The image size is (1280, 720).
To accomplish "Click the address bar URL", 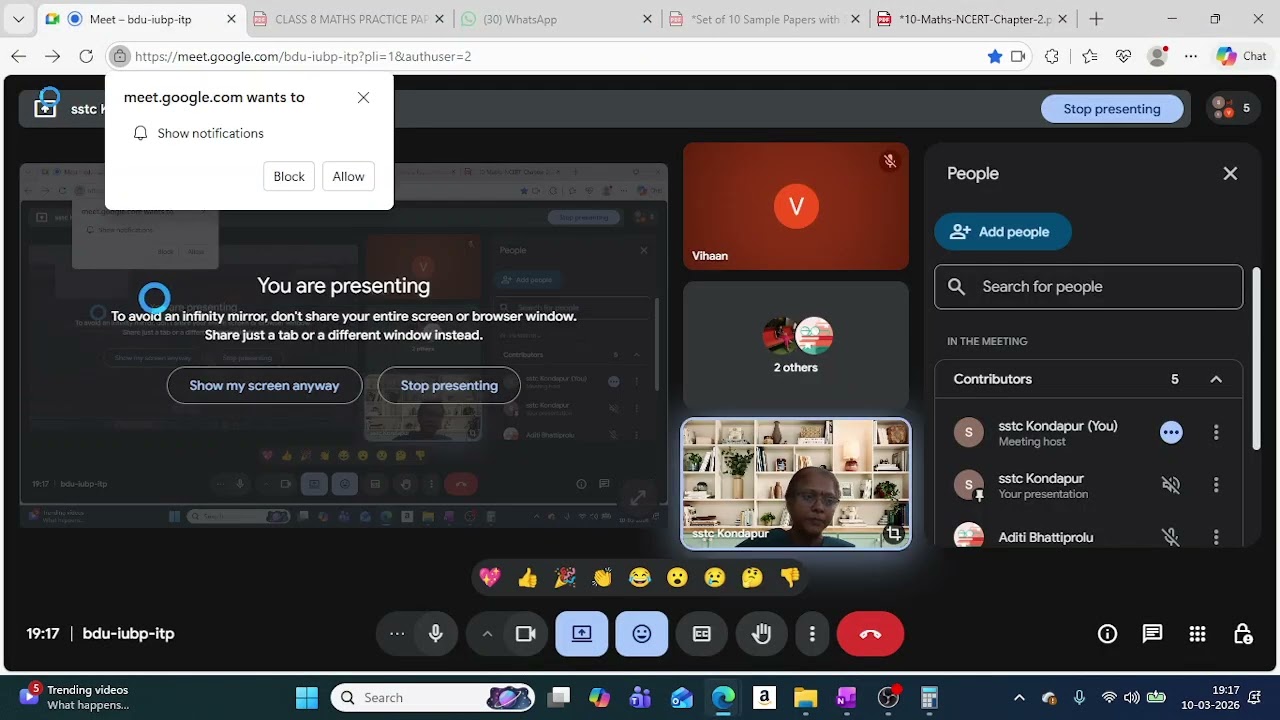I will coord(303,56).
